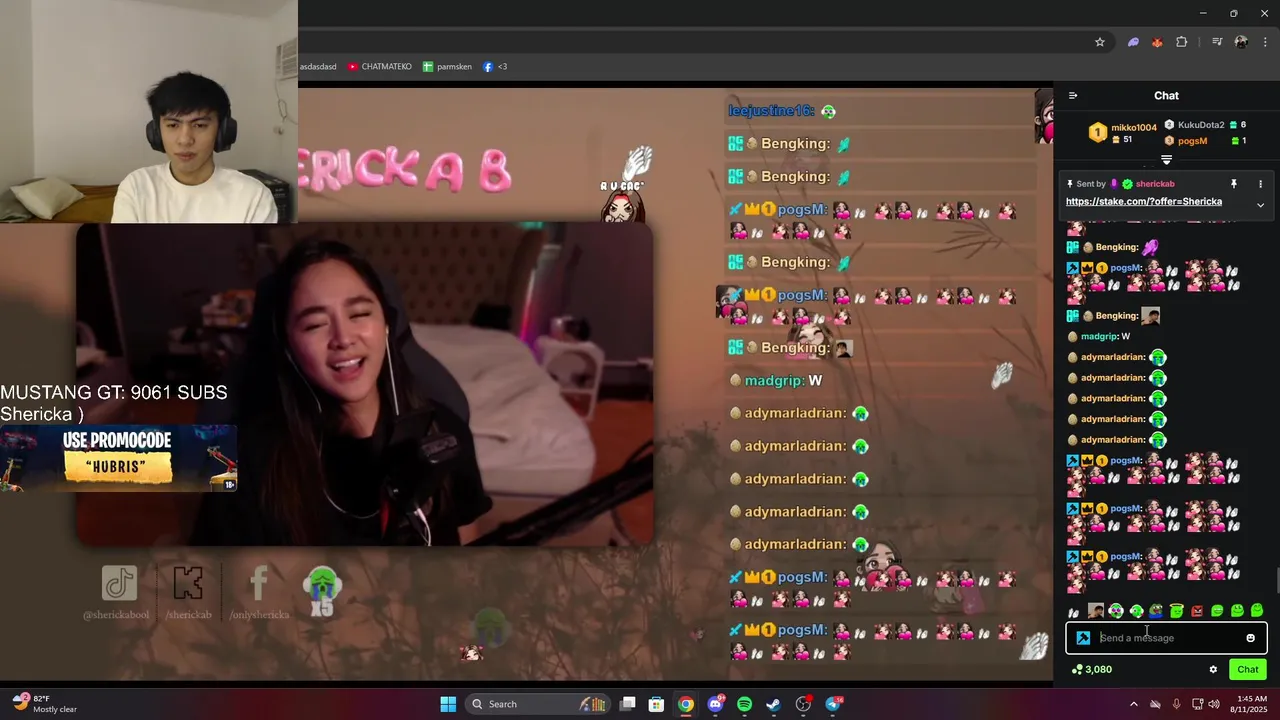1280x720 pixels.
Task: Open the <3 Facebook bookmark
Action: [x=495, y=66]
